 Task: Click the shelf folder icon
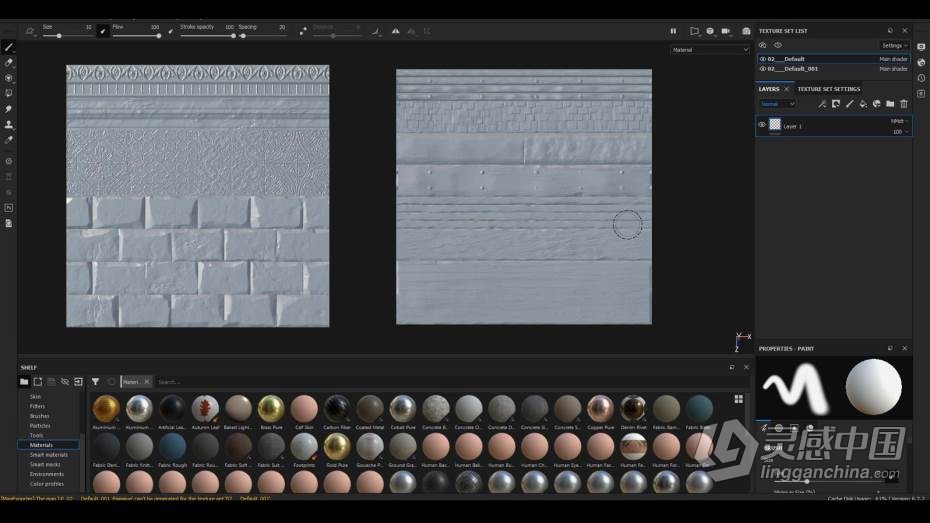pos(24,382)
